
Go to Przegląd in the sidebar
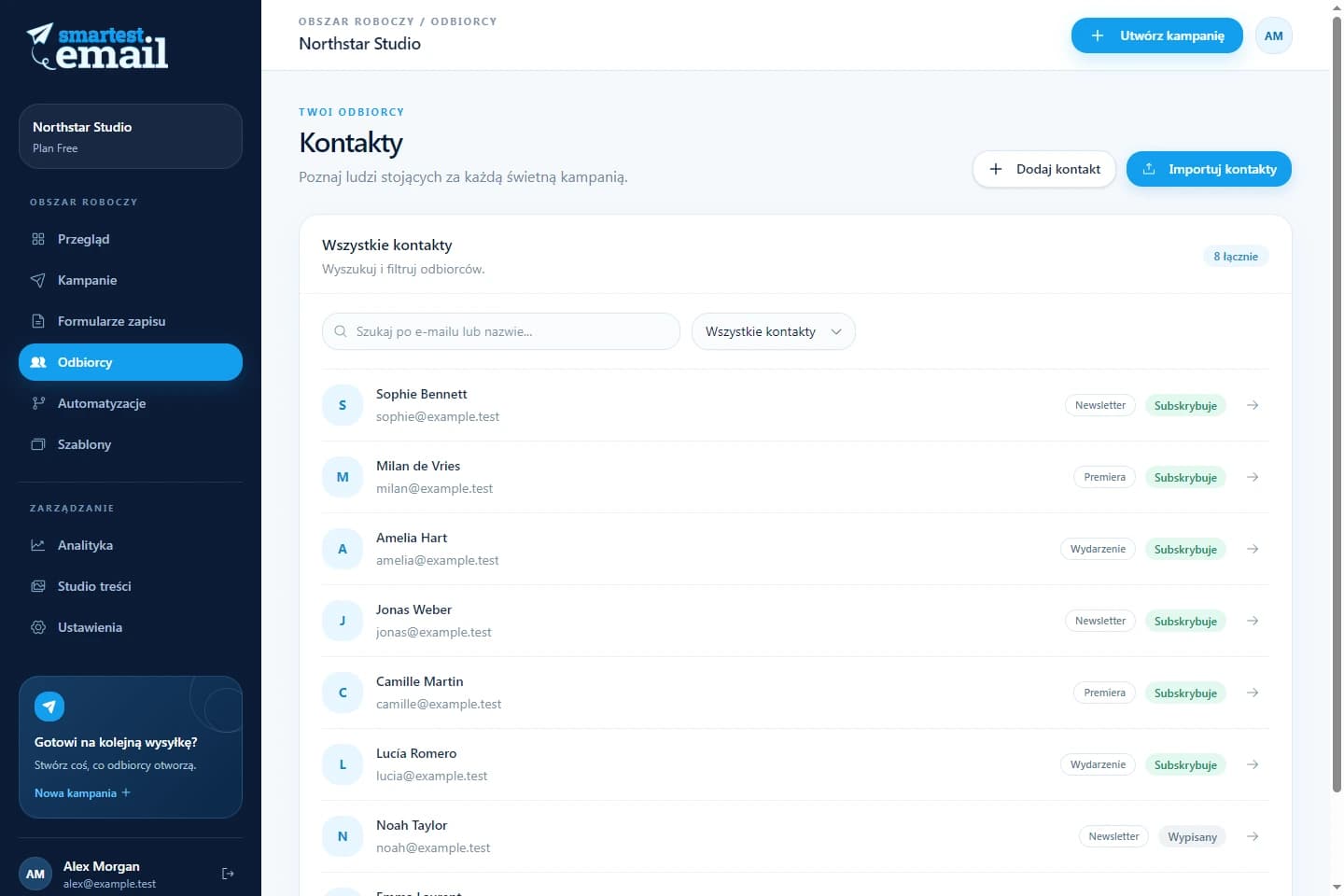coord(131,239)
